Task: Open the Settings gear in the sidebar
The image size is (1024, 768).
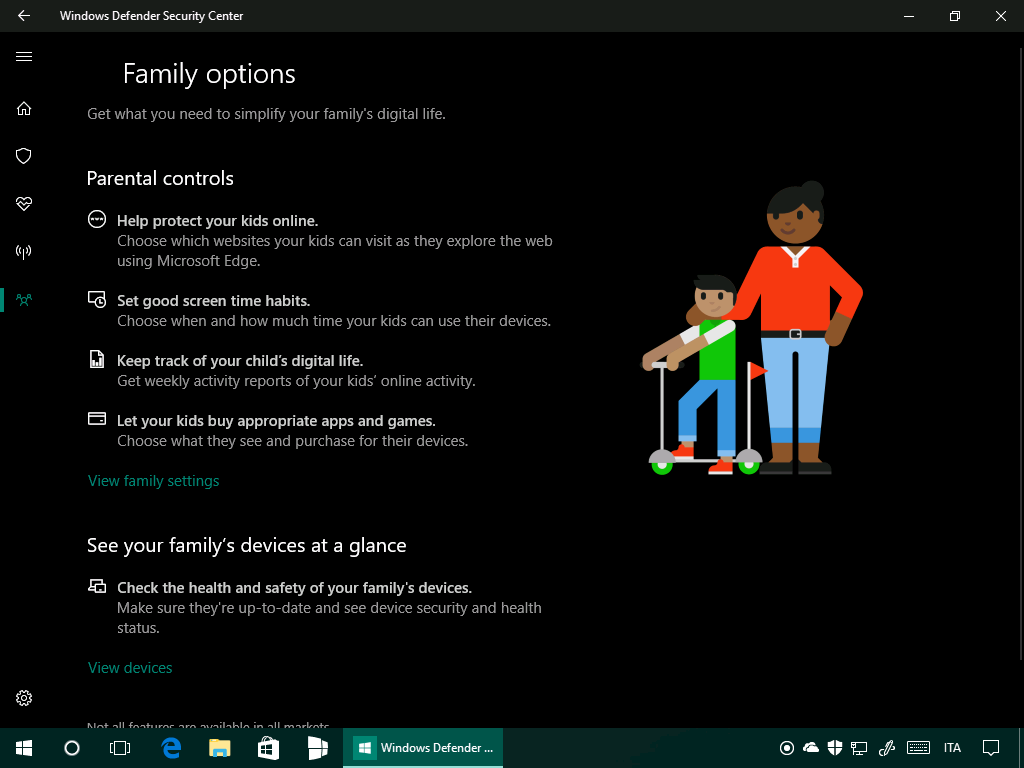Action: [x=24, y=698]
